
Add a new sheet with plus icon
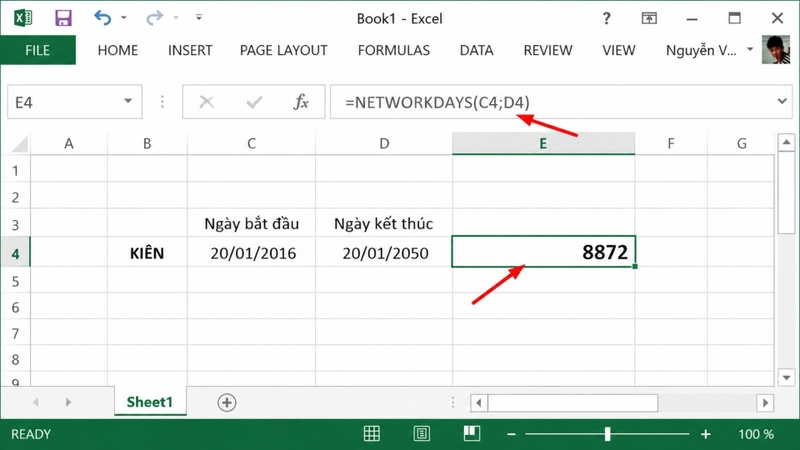(x=227, y=403)
